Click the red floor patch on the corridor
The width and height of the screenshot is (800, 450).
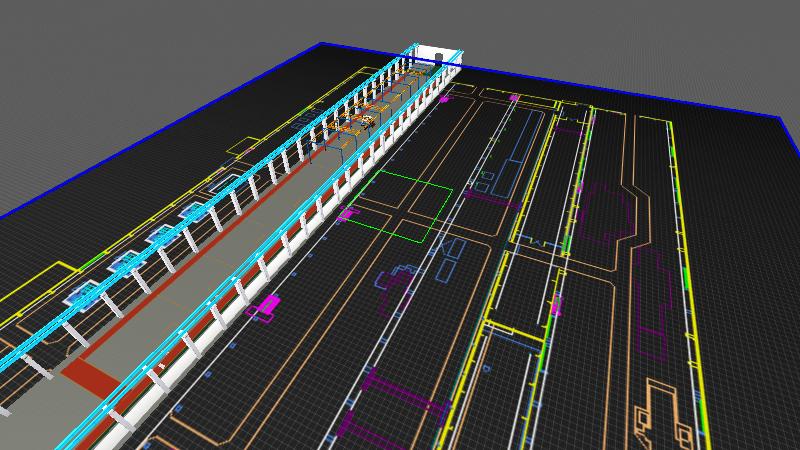(91, 378)
